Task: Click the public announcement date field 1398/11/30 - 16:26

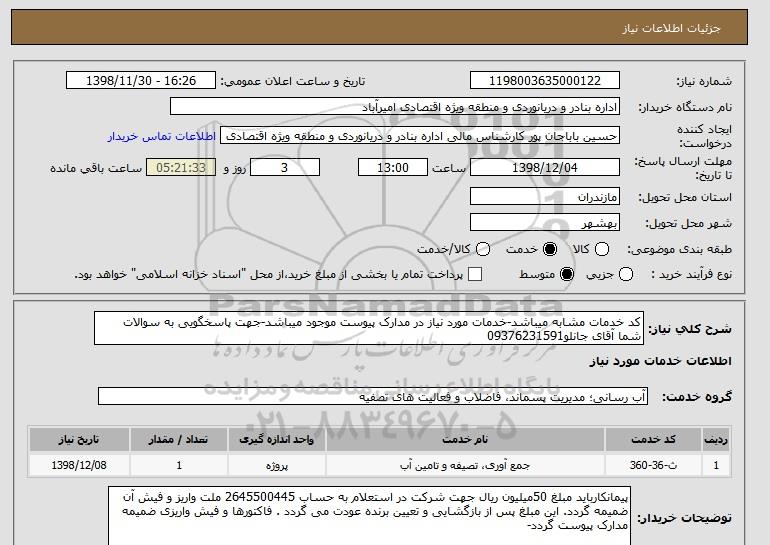Action: pyautogui.click(x=141, y=81)
